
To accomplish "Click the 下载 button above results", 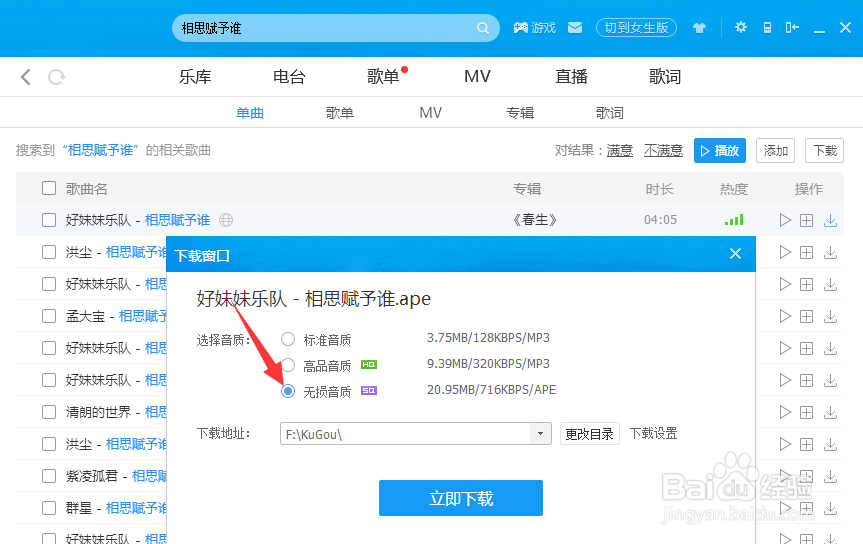I will coord(824,150).
